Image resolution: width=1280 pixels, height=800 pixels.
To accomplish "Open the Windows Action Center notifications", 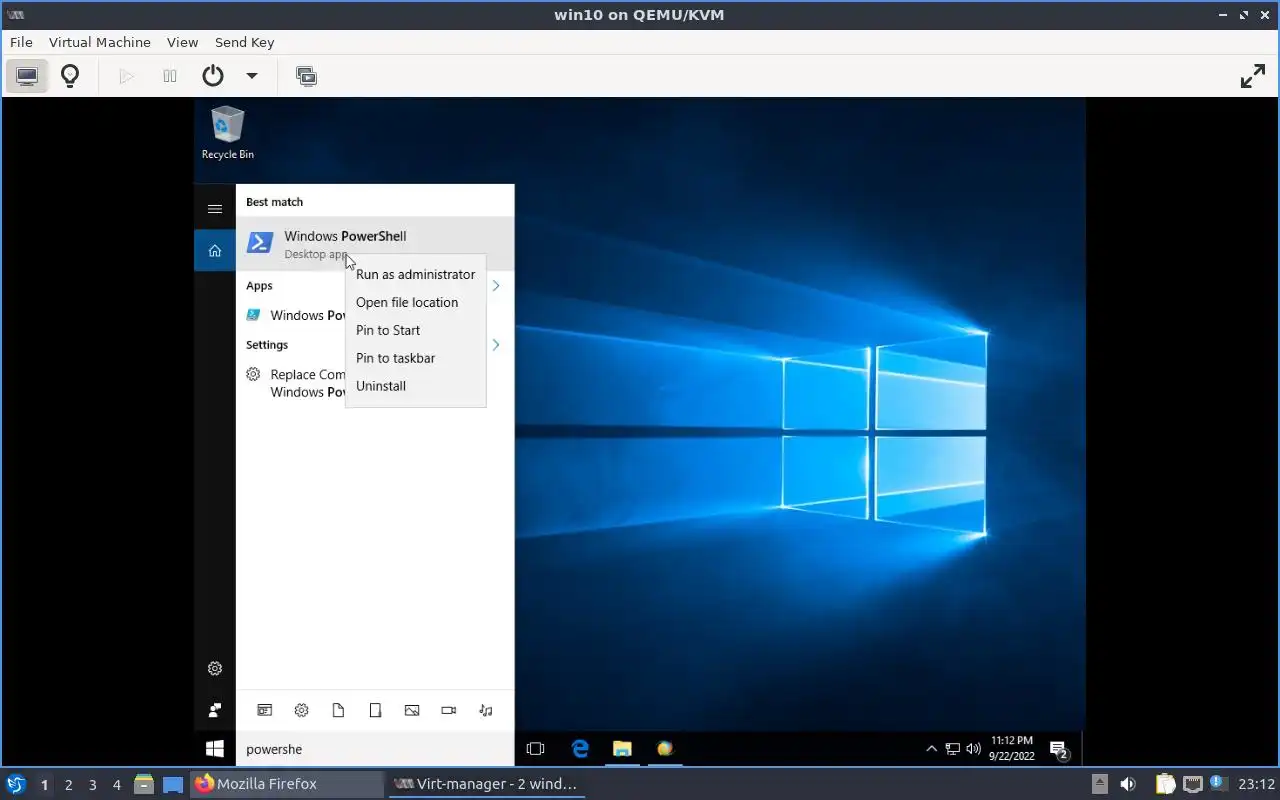I will [1060, 749].
